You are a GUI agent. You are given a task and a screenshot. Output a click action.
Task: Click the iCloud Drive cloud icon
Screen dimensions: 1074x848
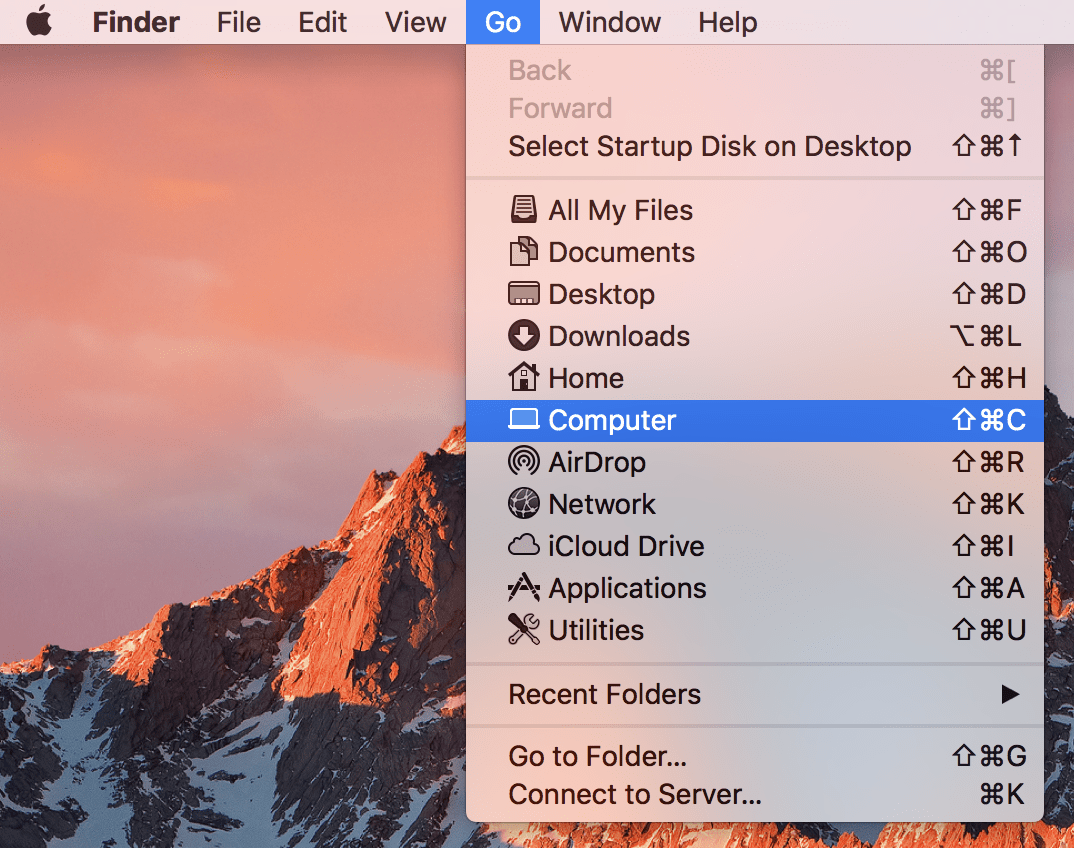[x=524, y=546]
